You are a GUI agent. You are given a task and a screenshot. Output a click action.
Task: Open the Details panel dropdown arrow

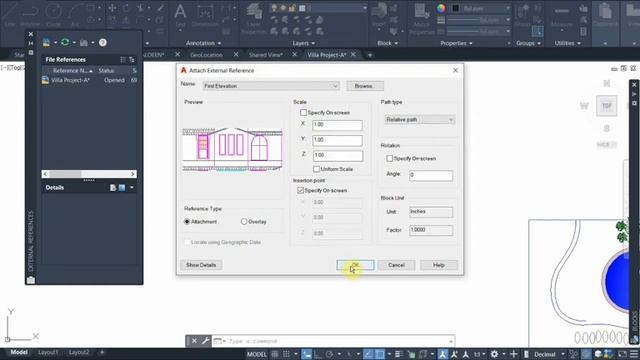point(131,188)
